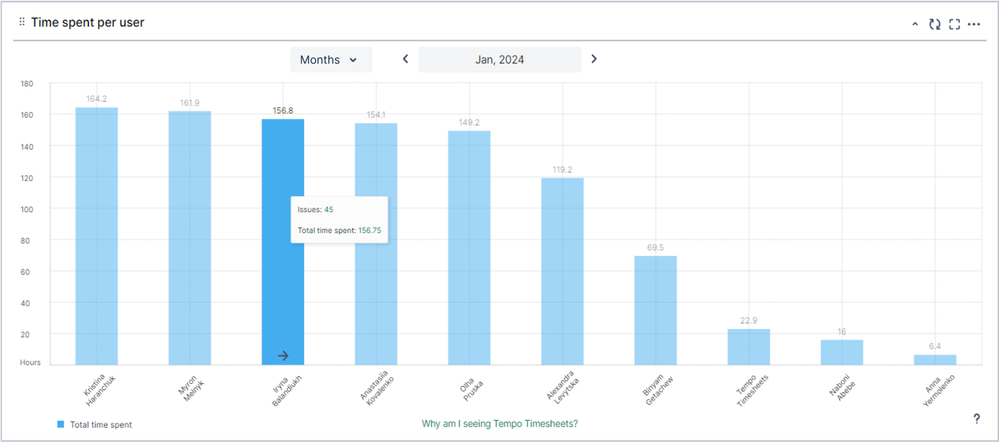Click the Time spent per user title
This screenshot has height=442, width=999.
88,22
